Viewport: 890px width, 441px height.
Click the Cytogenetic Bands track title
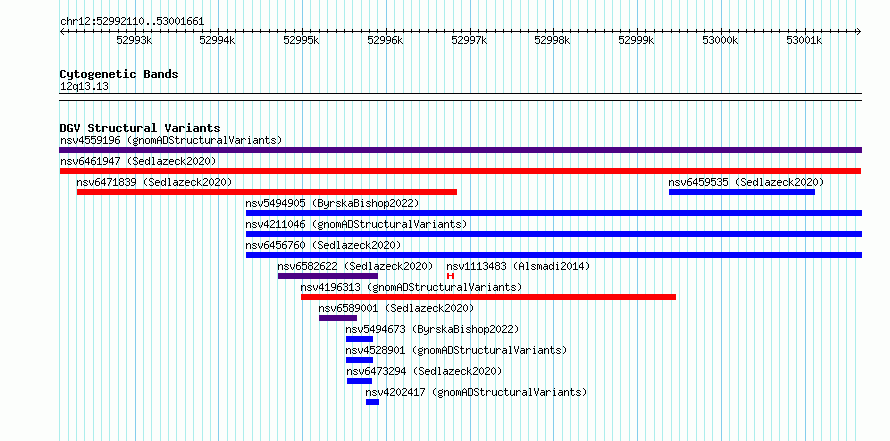coord(119,74)
